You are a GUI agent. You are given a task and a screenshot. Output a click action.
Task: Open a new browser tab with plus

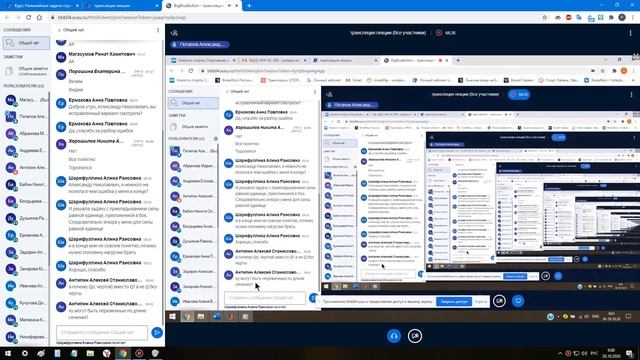point(249,6)
